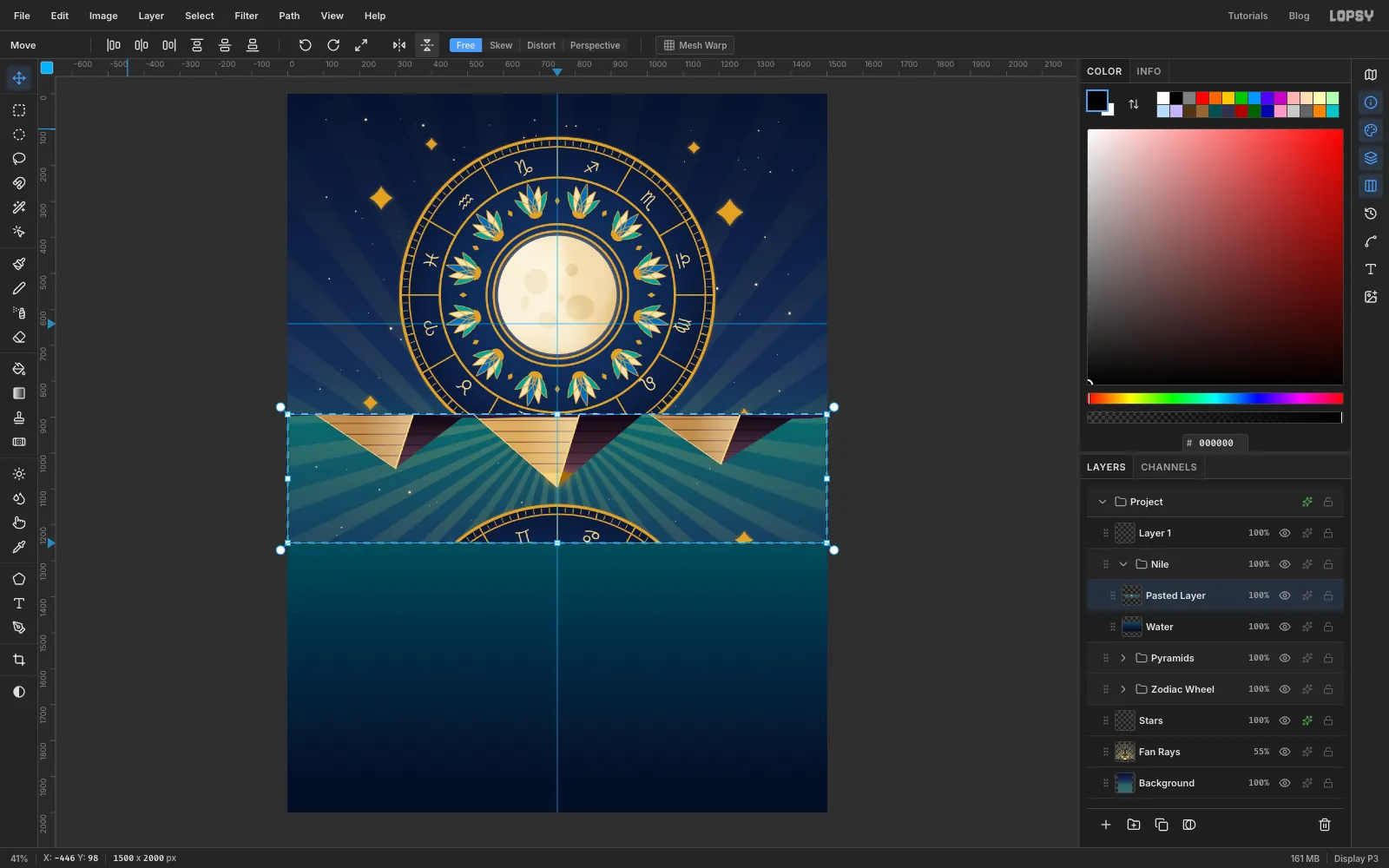Pick the red swatch in the palette

point(1202,98)
